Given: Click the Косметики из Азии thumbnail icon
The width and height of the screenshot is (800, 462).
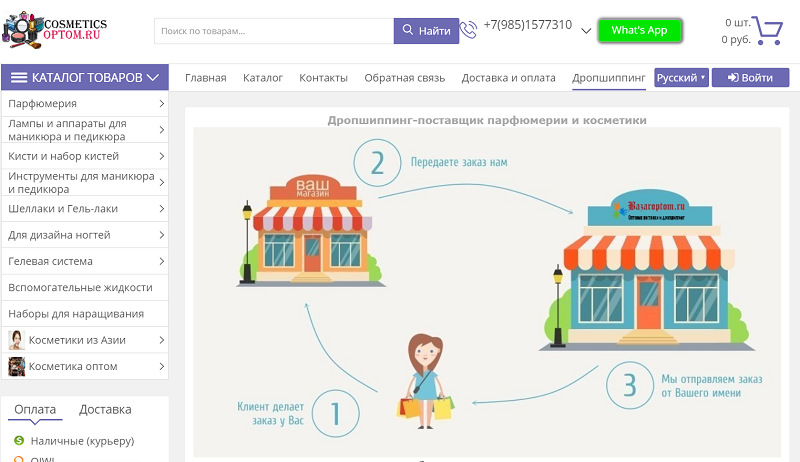Looking at the screenshot, I should pos(17,340).
